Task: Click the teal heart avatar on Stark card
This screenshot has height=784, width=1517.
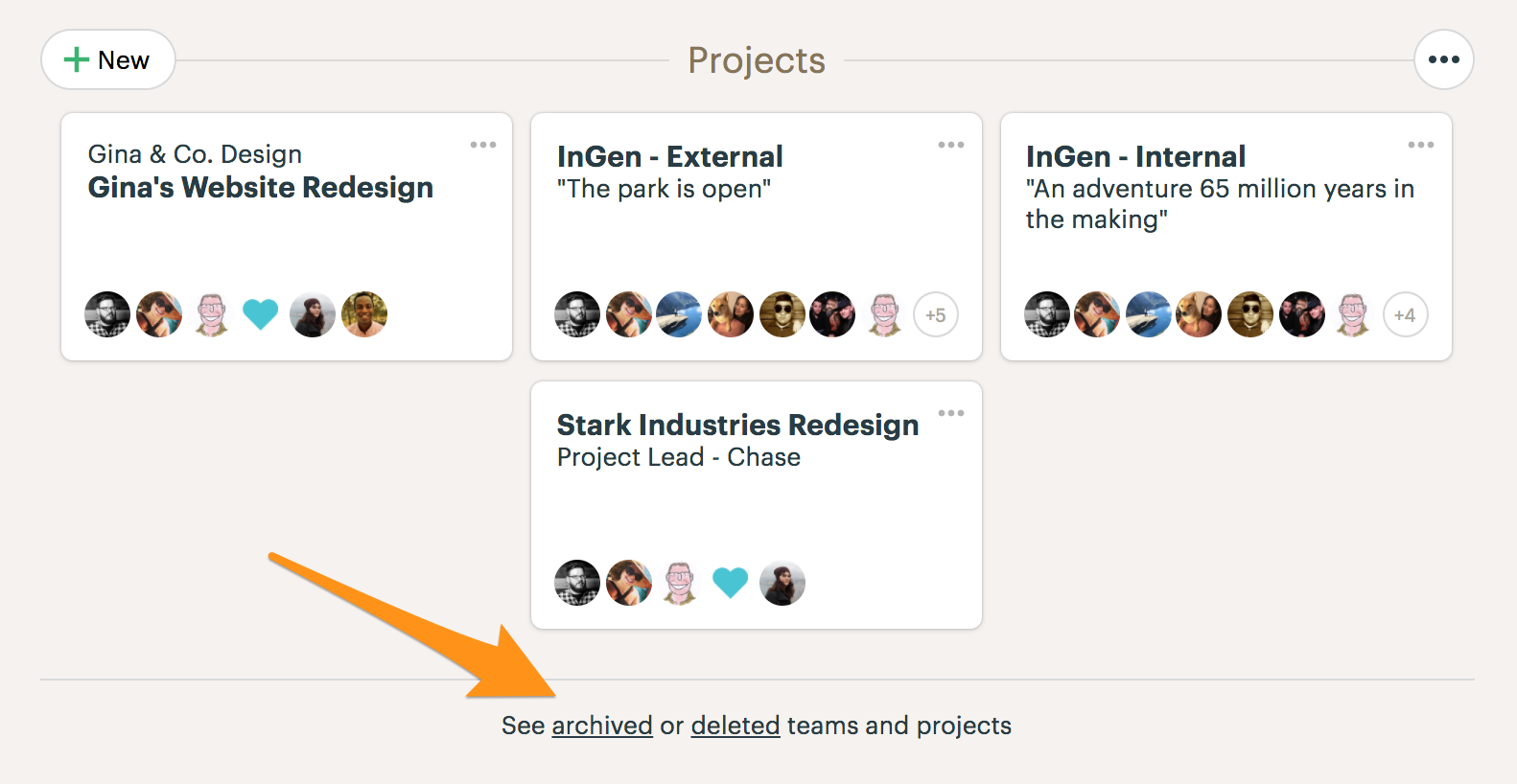Action: [x=731, y=583]
